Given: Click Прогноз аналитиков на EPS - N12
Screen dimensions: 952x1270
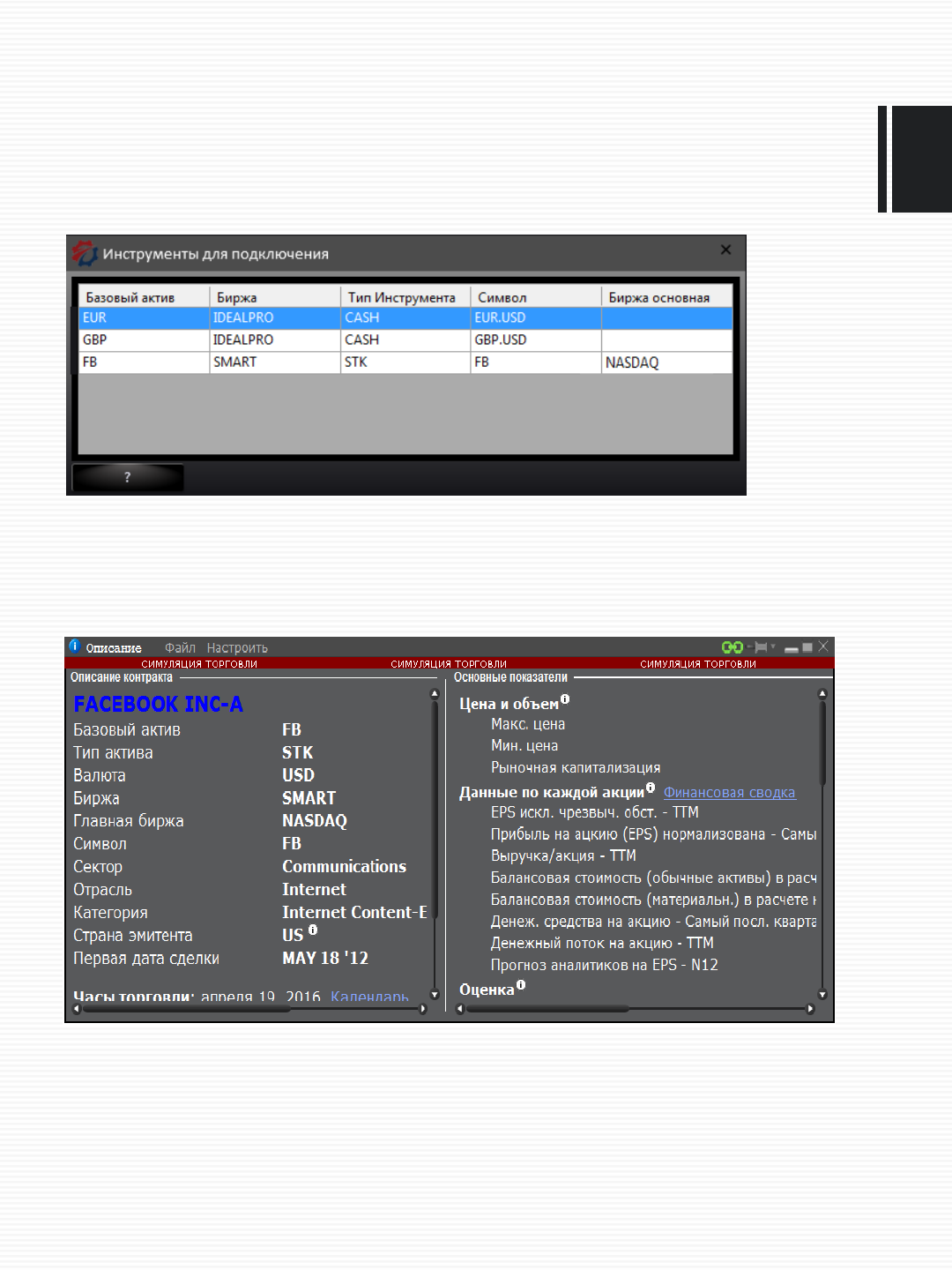Looking at the screenshot, I should pos(605,966).
